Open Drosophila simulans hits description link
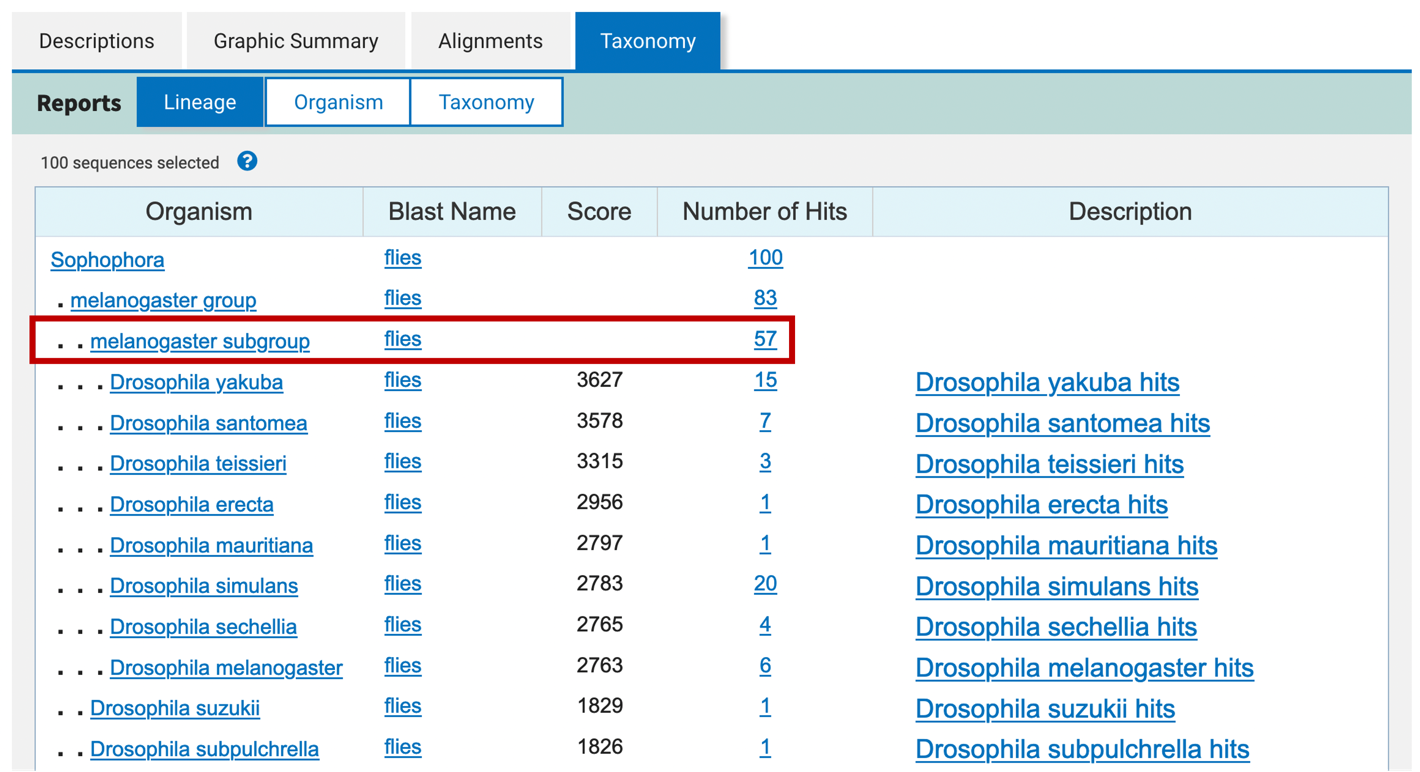This screenshot has width=1420, height=772. coord(1057,587)
